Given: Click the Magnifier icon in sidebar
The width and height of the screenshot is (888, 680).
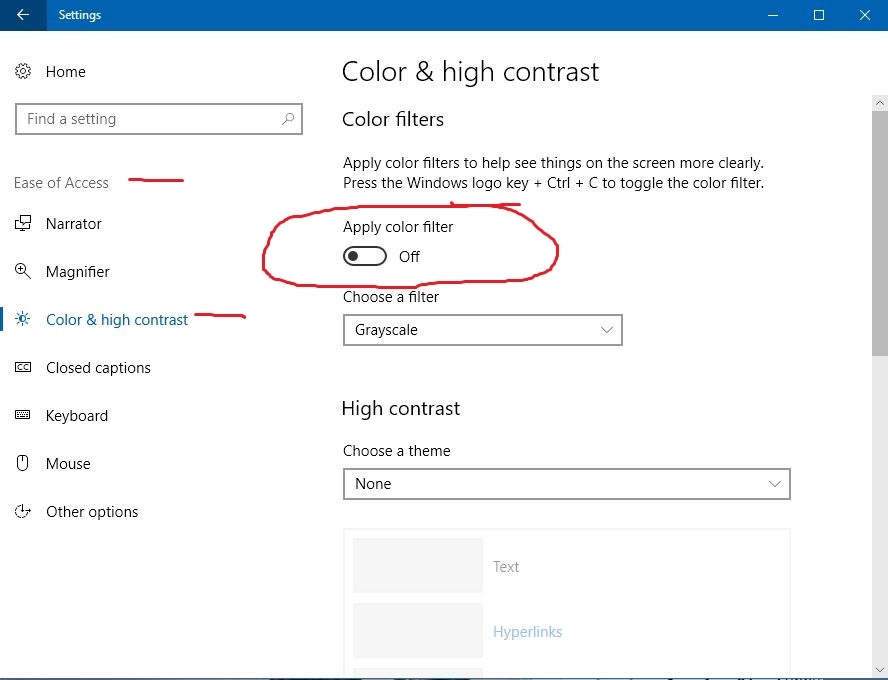Looking at the screenshot, I should pos(23,271).
